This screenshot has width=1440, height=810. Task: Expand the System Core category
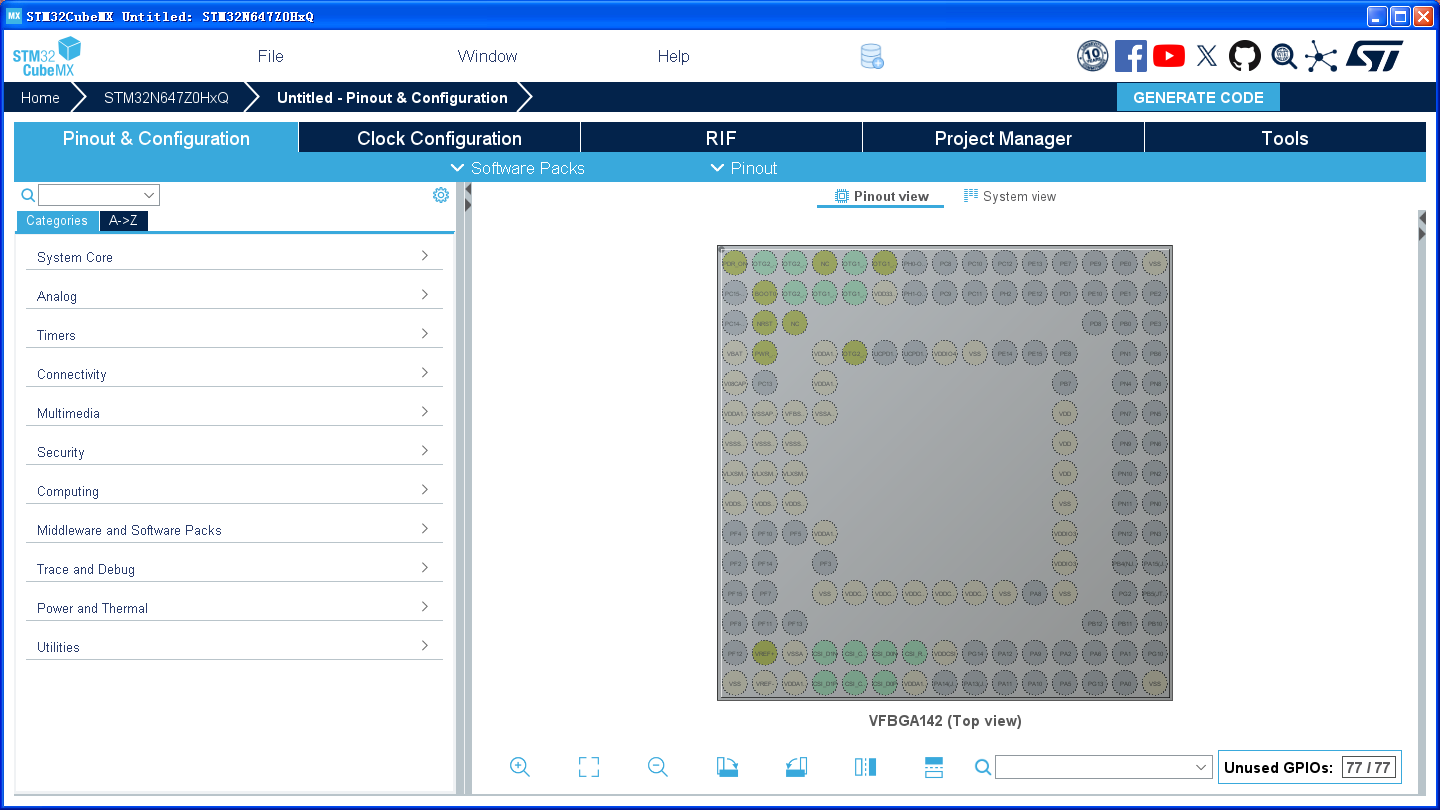pos(234,257)
